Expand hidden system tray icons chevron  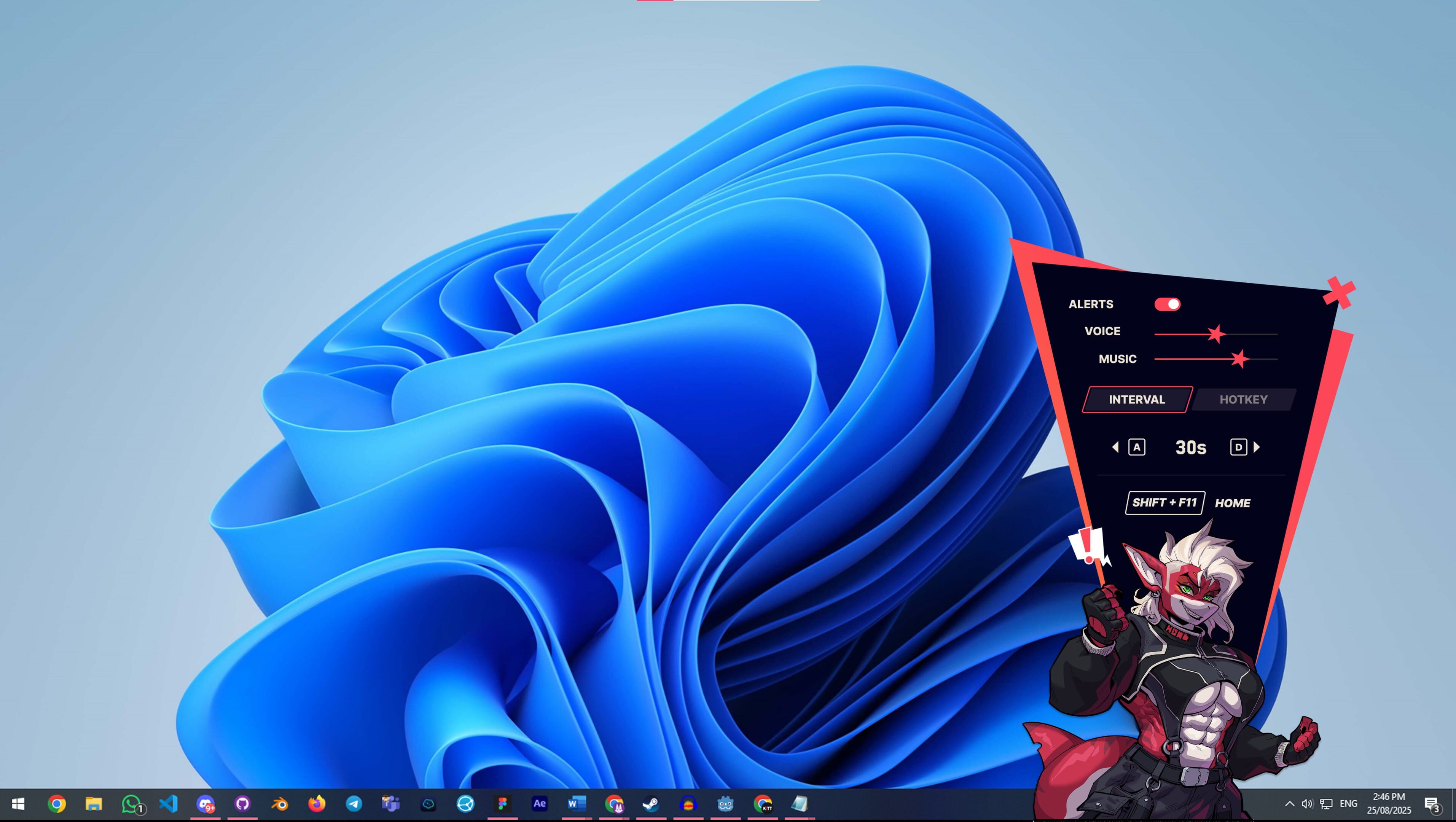(1289, 803)
